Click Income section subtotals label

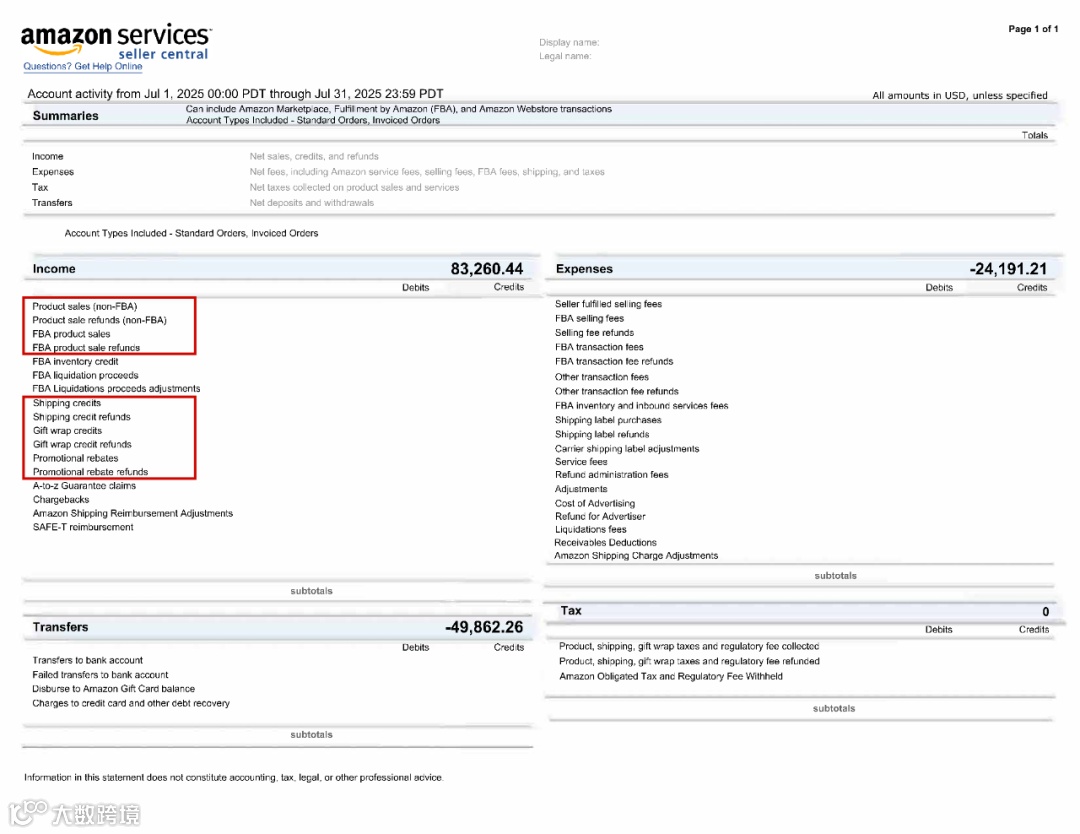pyautogui.click(x=311, y=591)
